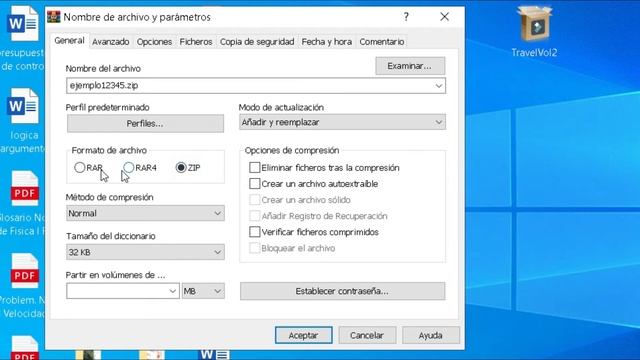Toggle Bloquear el archivo checkbox

point(254,248)
